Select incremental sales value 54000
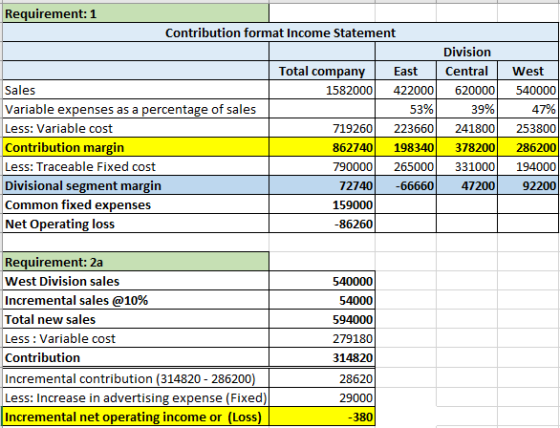The height and width of the screenshot is (428, 560). (x=322, y=300)
